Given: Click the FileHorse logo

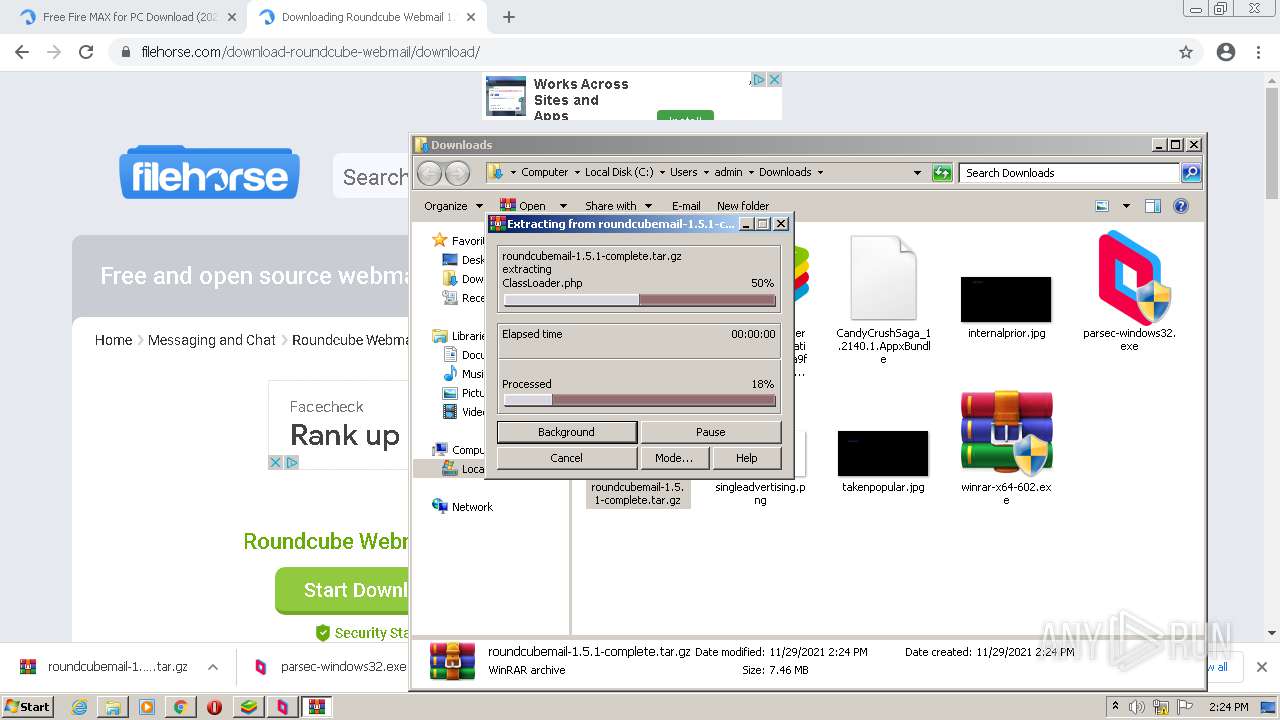Looking at the screenshot, I should coord(210,173).
